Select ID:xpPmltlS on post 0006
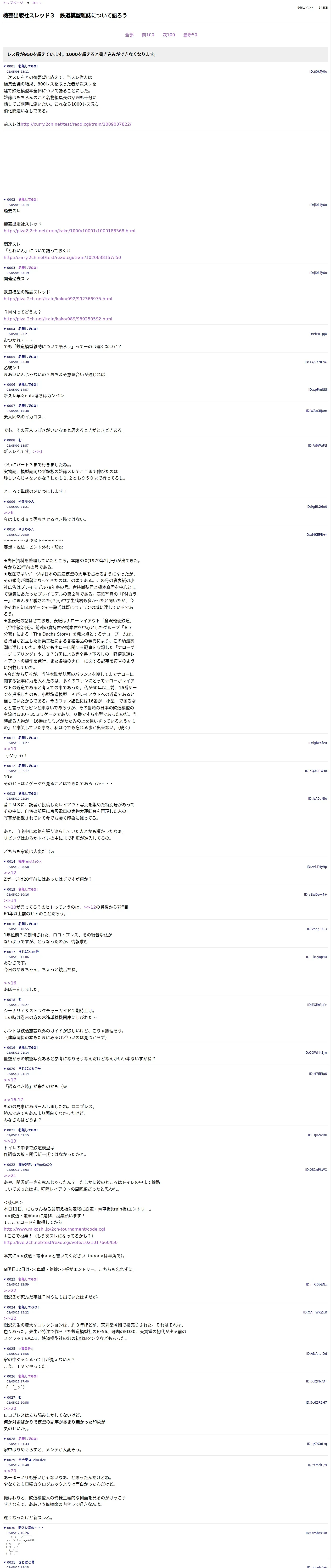The image size is (336, 1568). point(317,390)
